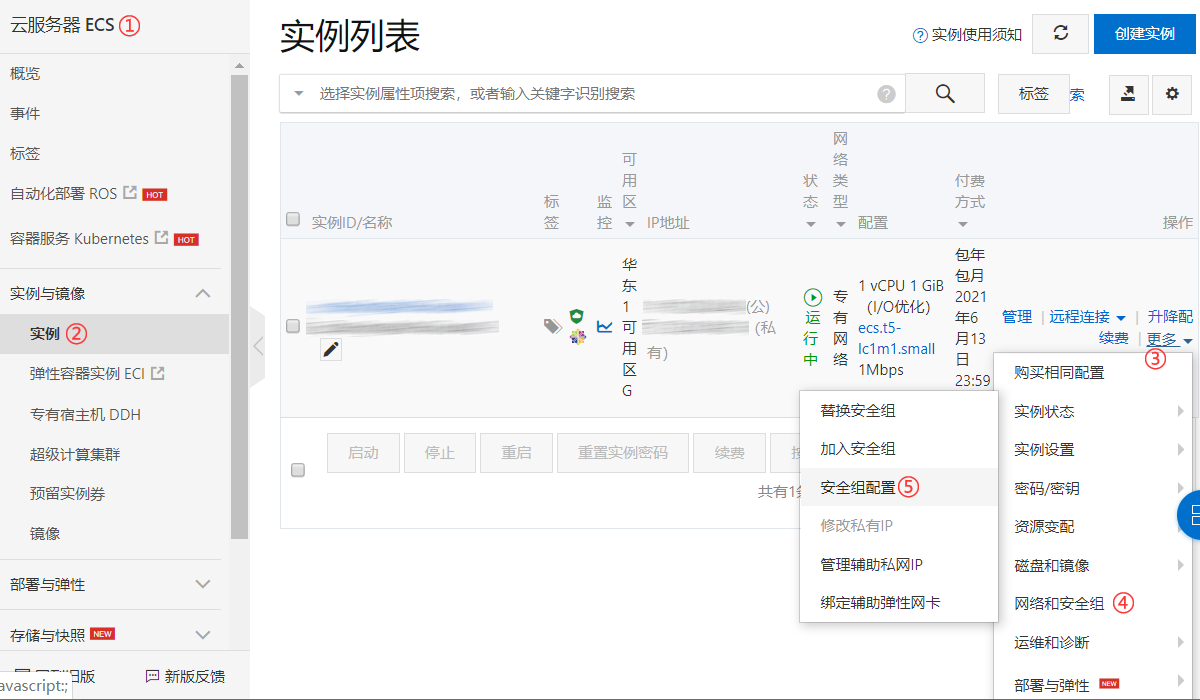Open the ecs.t5-lc1m1.small link
1200x700 pixels.
click(897, 338)
